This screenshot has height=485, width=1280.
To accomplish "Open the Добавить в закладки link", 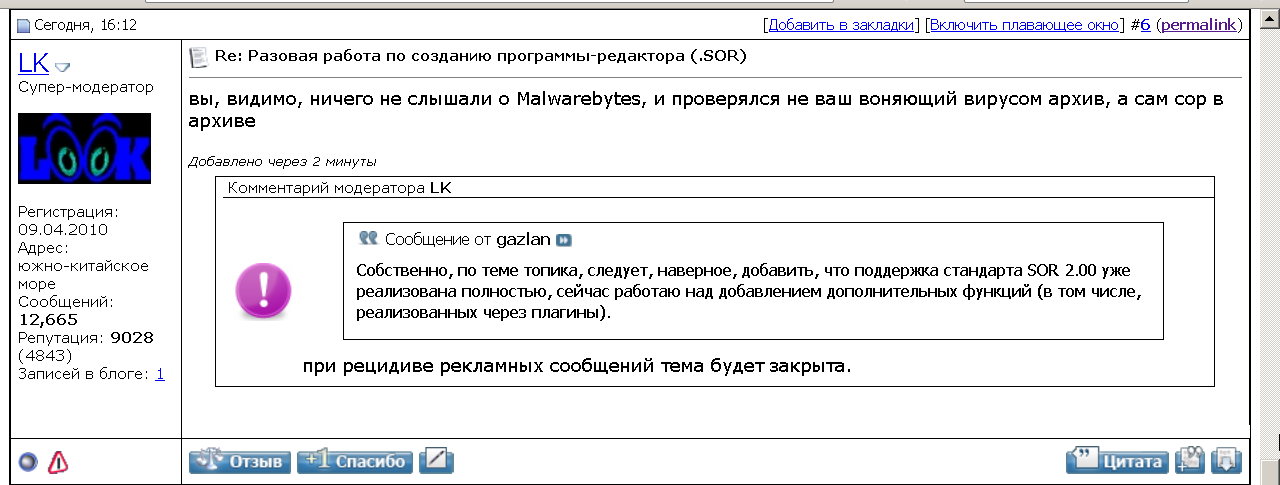I will 841,24.
